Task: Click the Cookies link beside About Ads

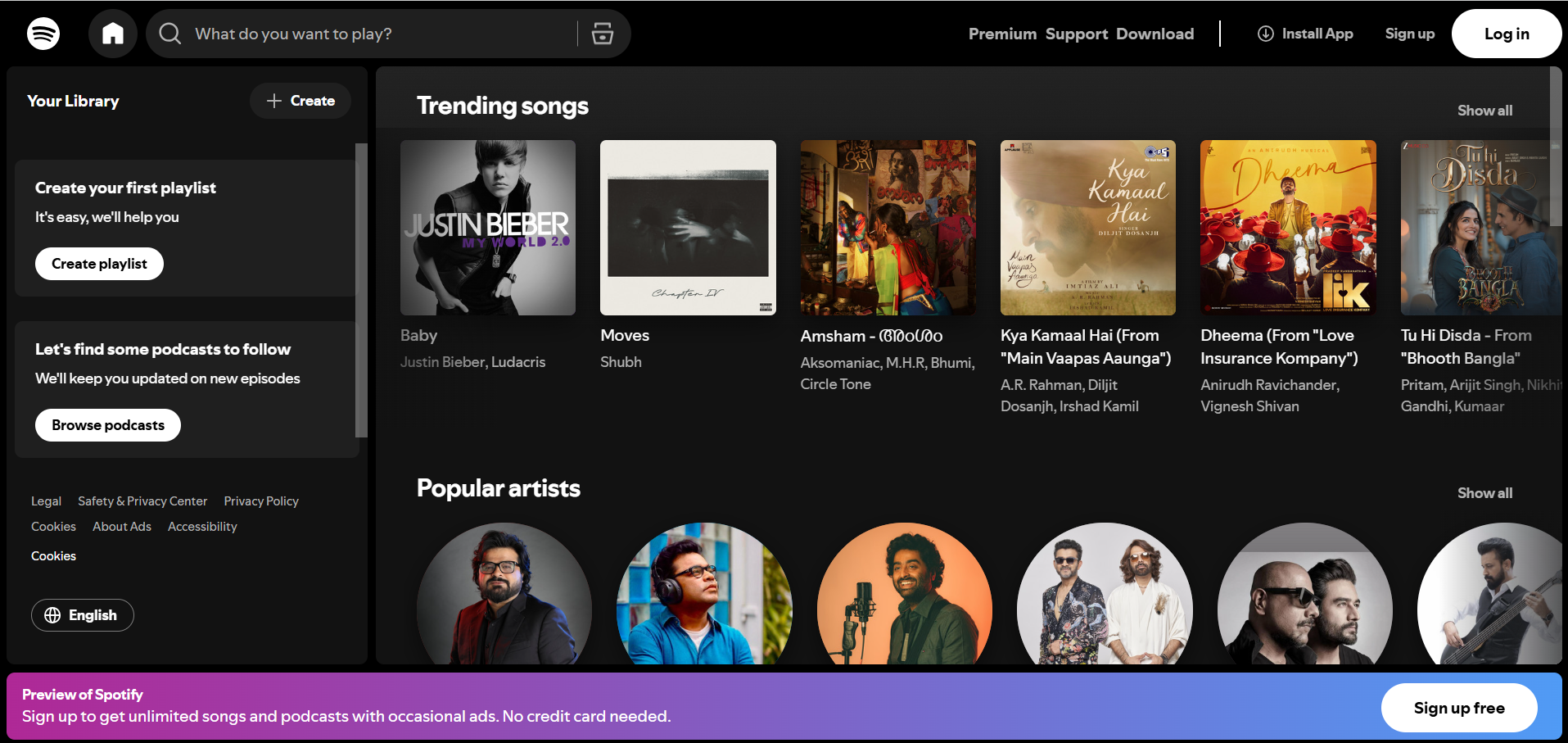Action: click(53, 527)
